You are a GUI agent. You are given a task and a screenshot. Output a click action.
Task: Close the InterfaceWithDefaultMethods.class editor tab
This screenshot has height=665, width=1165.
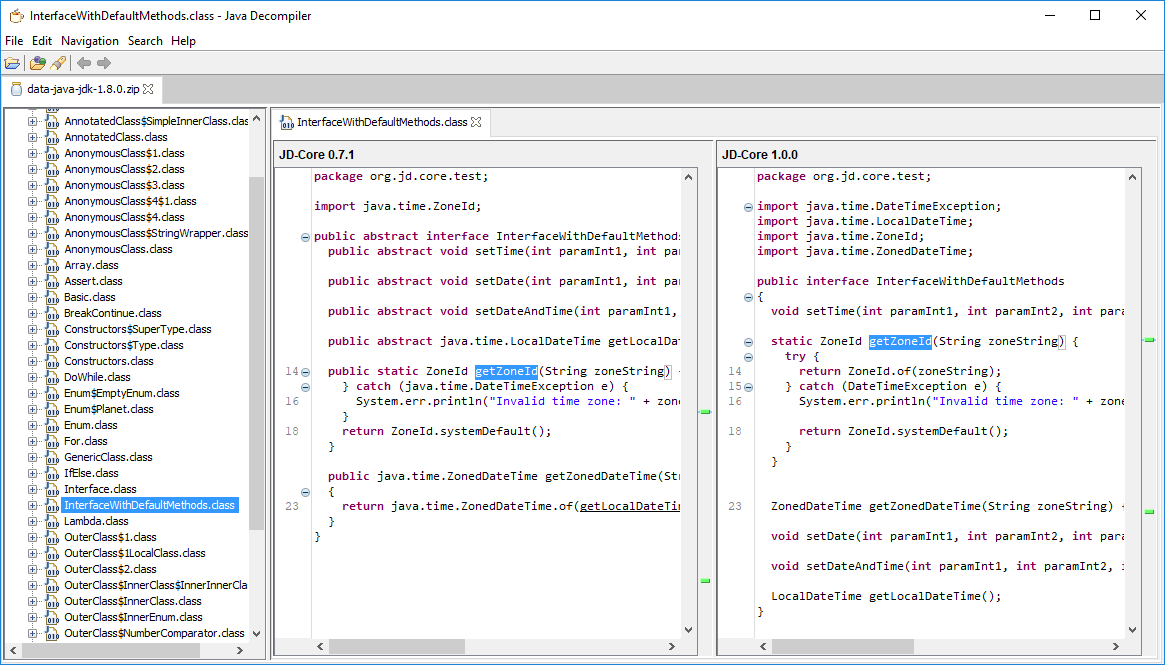476,122
